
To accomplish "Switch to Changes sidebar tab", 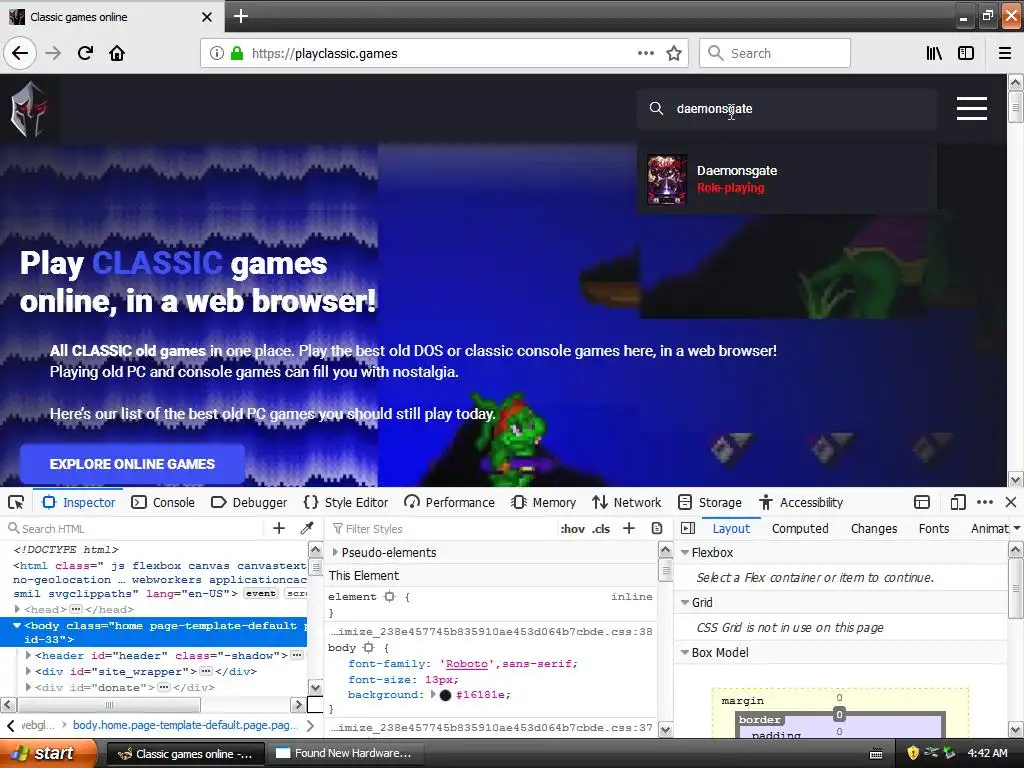I will pyautogui.click(x=874, y=528).
